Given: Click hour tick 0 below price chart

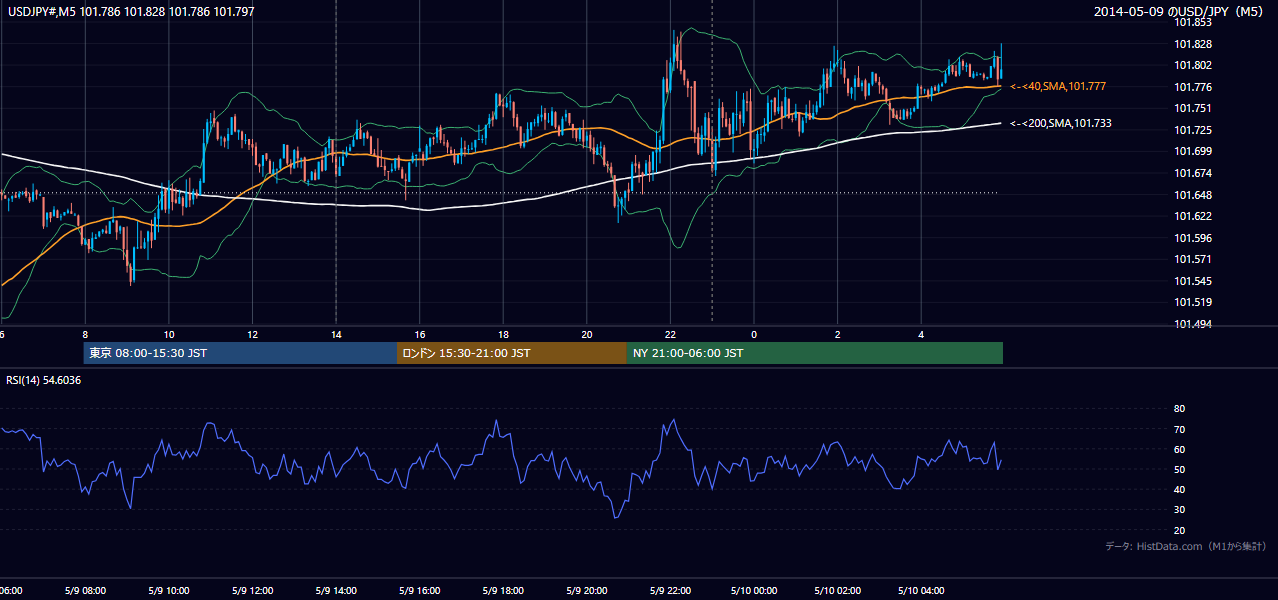Looking at the screenshot, I should click(753, 335).
